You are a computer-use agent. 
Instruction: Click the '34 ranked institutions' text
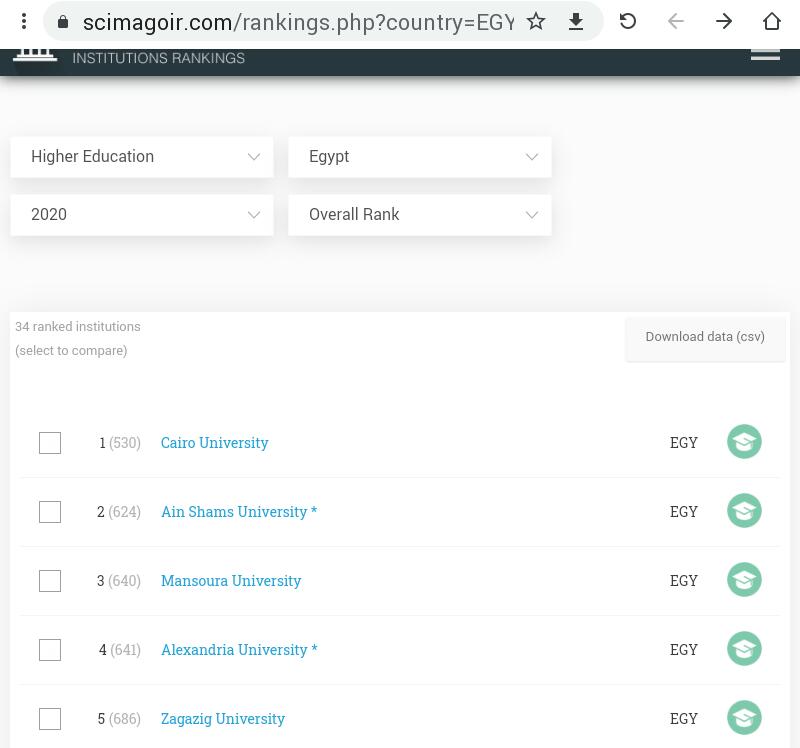78,327
